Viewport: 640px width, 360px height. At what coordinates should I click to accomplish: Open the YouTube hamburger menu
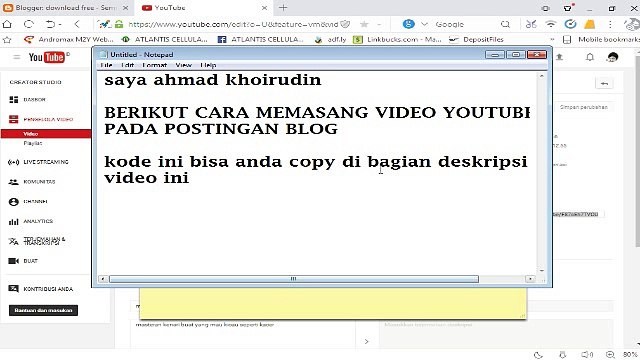(16, 57)
